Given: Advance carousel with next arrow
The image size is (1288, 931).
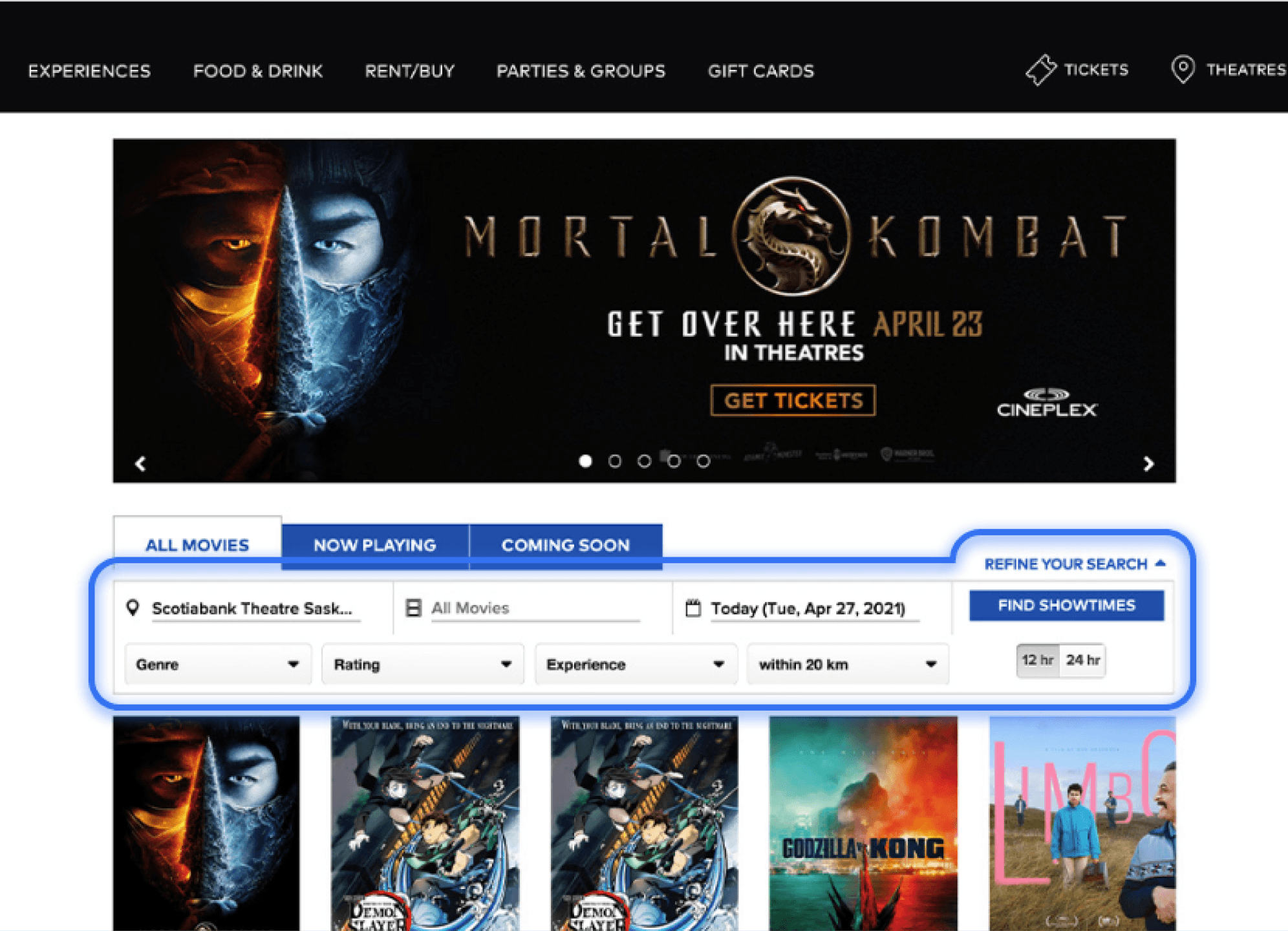Looking at the screenshot, I should [1148, 464].
